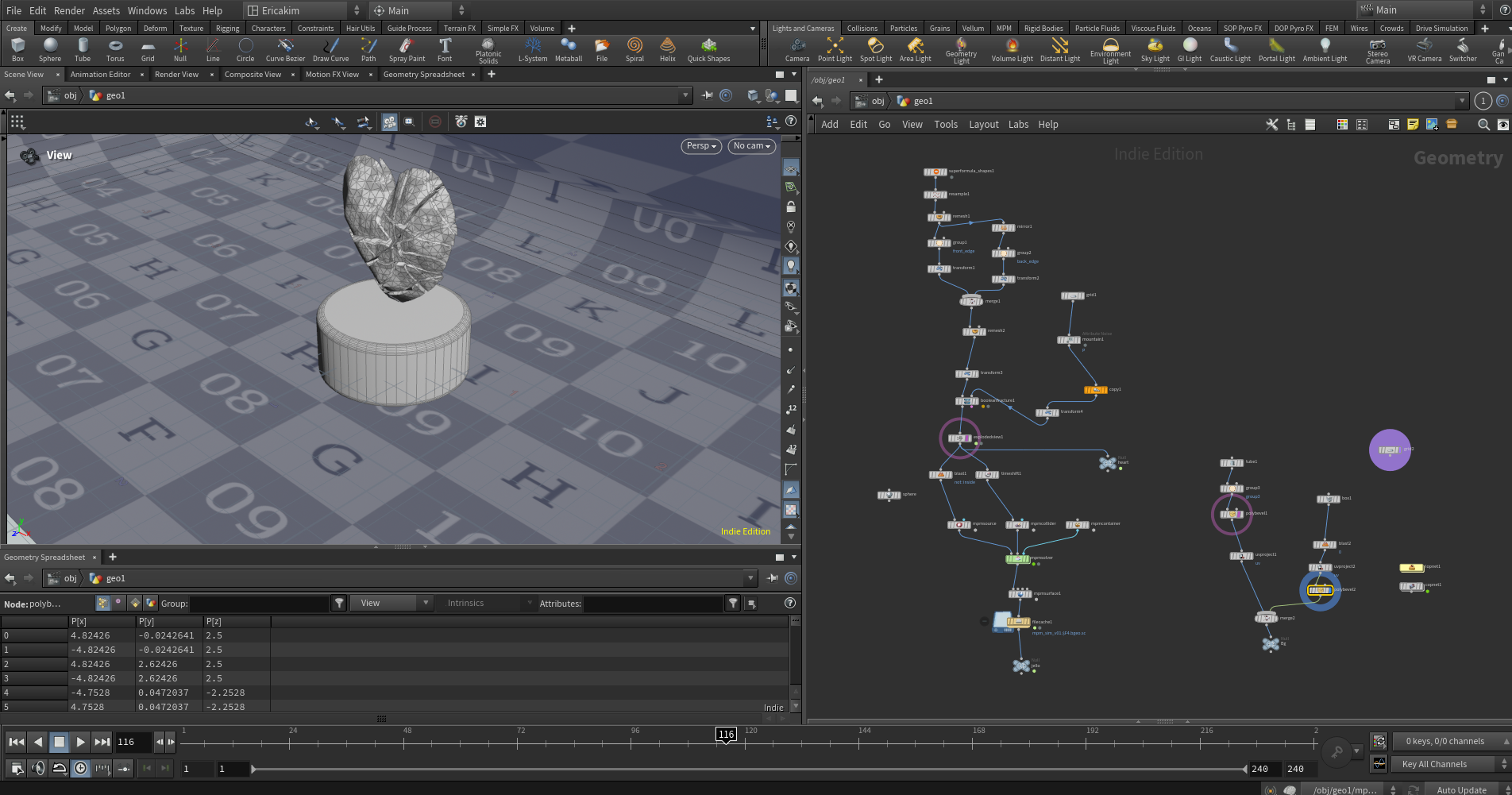Screen dimensions: 1512x795
Task: Toggle the viewport lock icon
Action: pos(791,206)
